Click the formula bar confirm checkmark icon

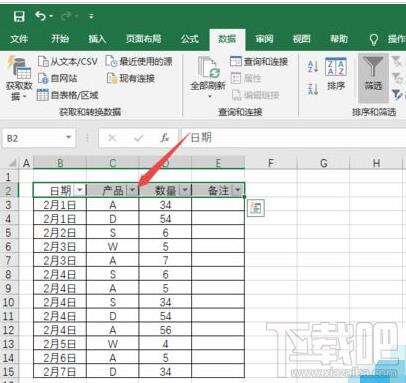138,138
